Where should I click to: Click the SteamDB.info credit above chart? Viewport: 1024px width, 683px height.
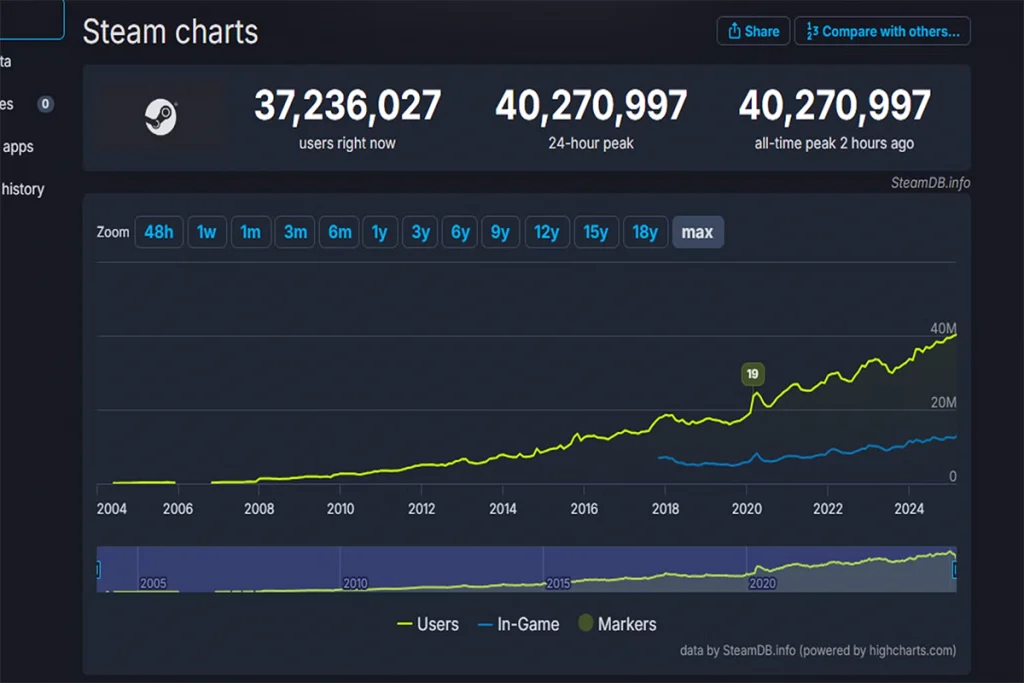pyautogui.click(x=930, y=183)
